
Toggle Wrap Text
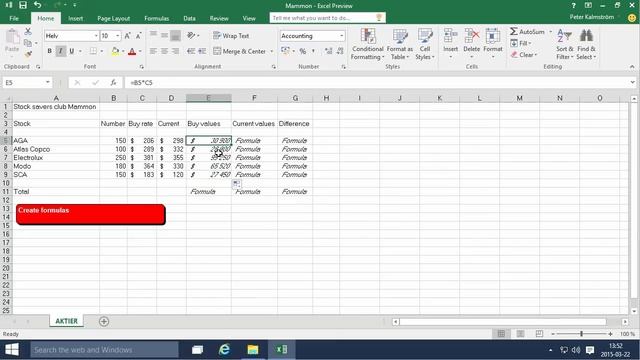point(231,36)
